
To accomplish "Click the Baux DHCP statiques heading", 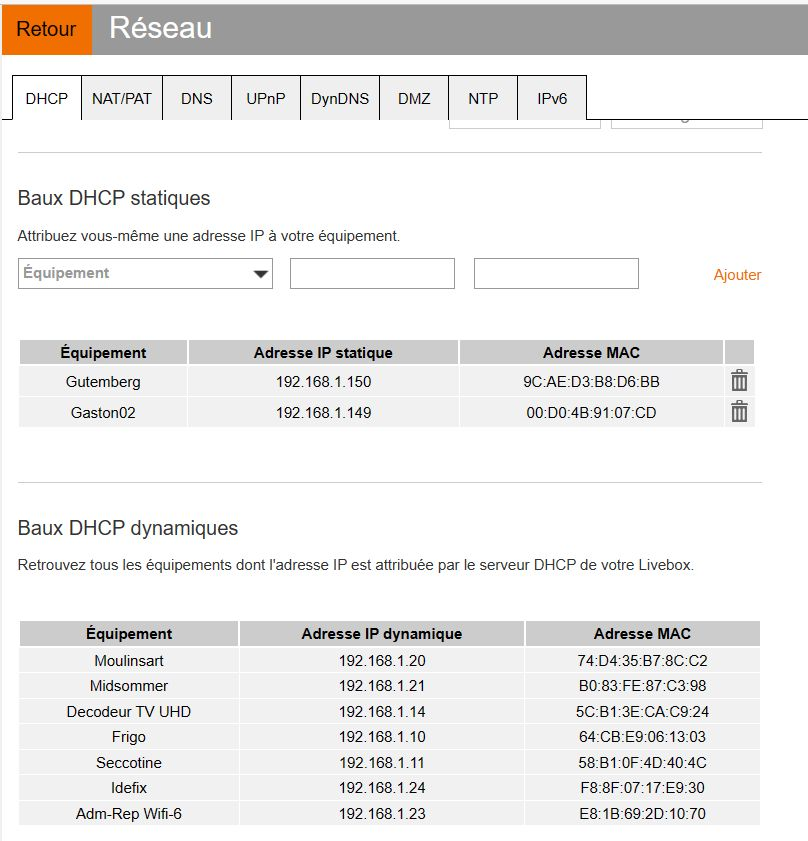I will tap(114, 198).
